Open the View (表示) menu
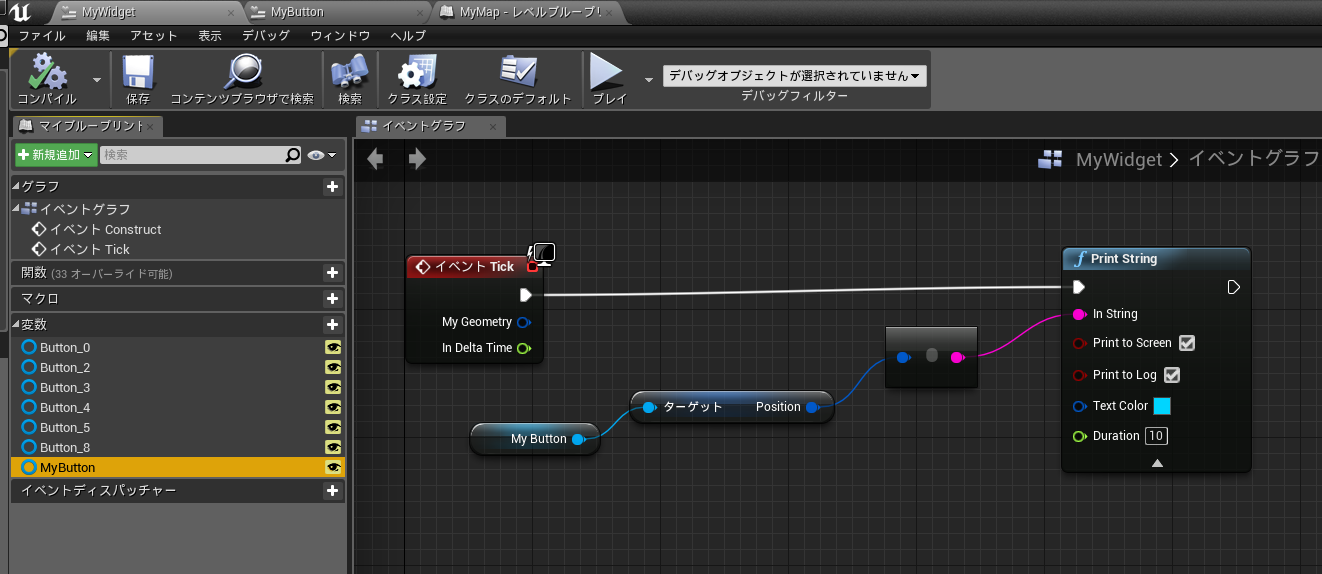 pos(210,35)
